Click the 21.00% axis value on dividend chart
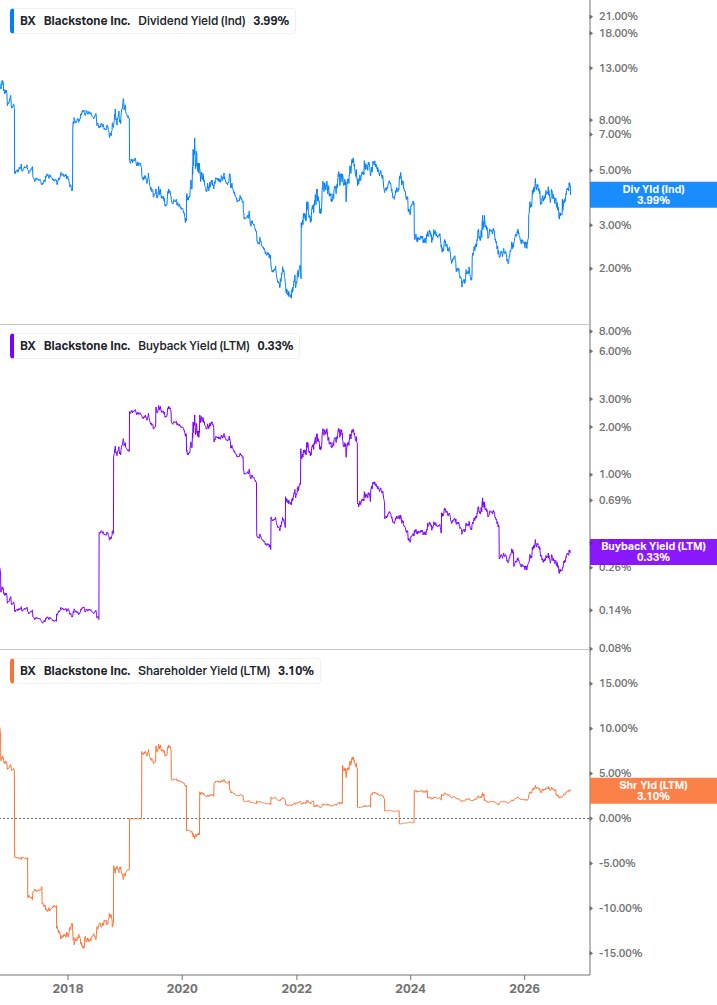Screen dimensions: 717x1005 (618, 16)
